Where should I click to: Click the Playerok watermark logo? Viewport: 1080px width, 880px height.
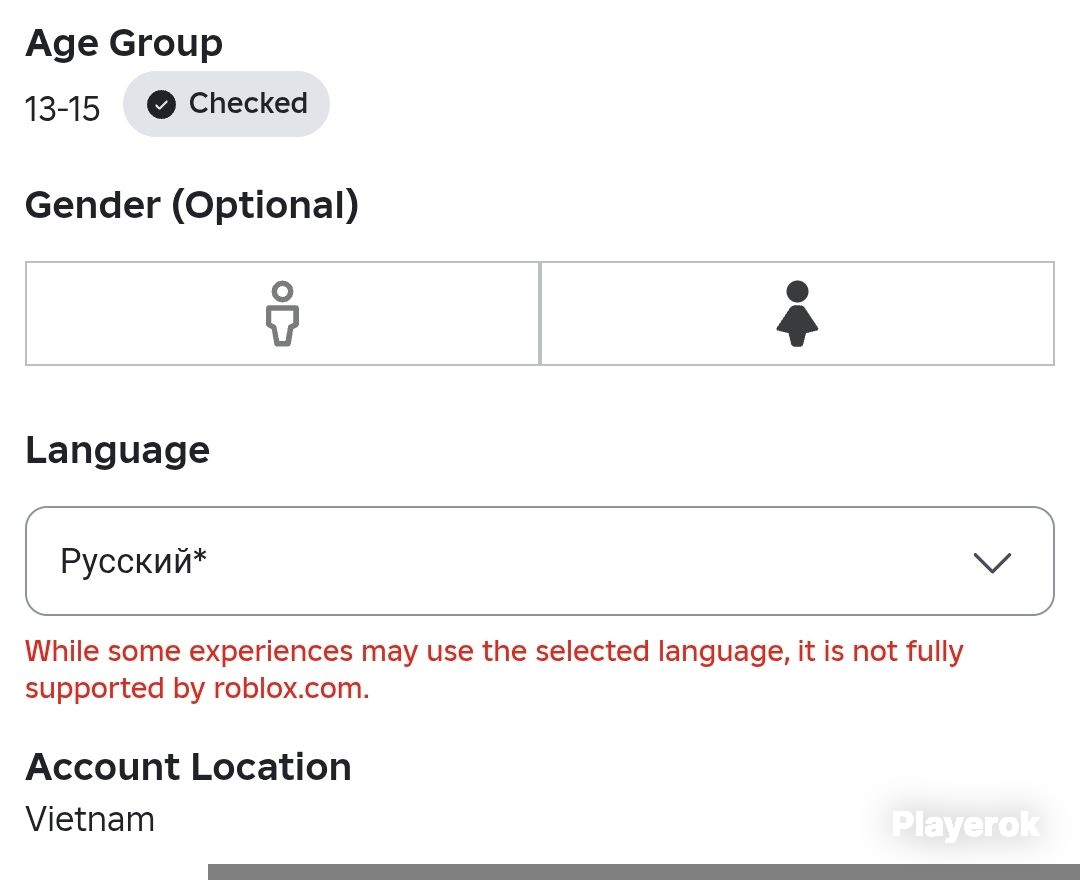coord(966,824)
